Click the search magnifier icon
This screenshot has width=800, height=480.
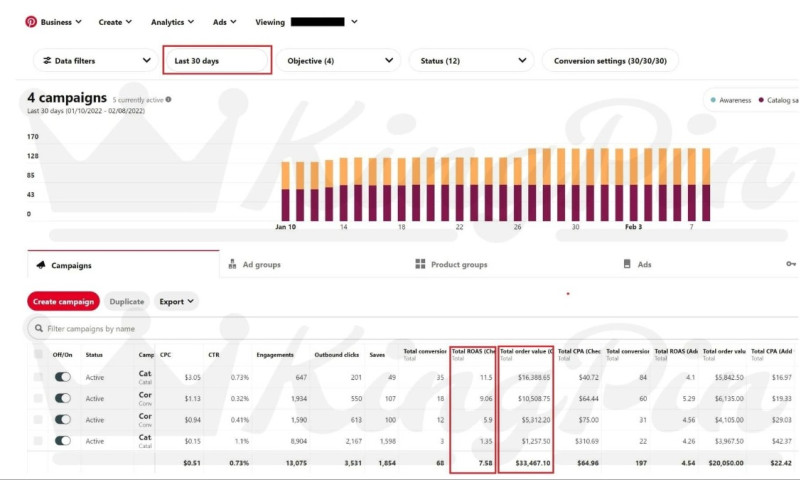pyautogui.click(x=38, y=328)
